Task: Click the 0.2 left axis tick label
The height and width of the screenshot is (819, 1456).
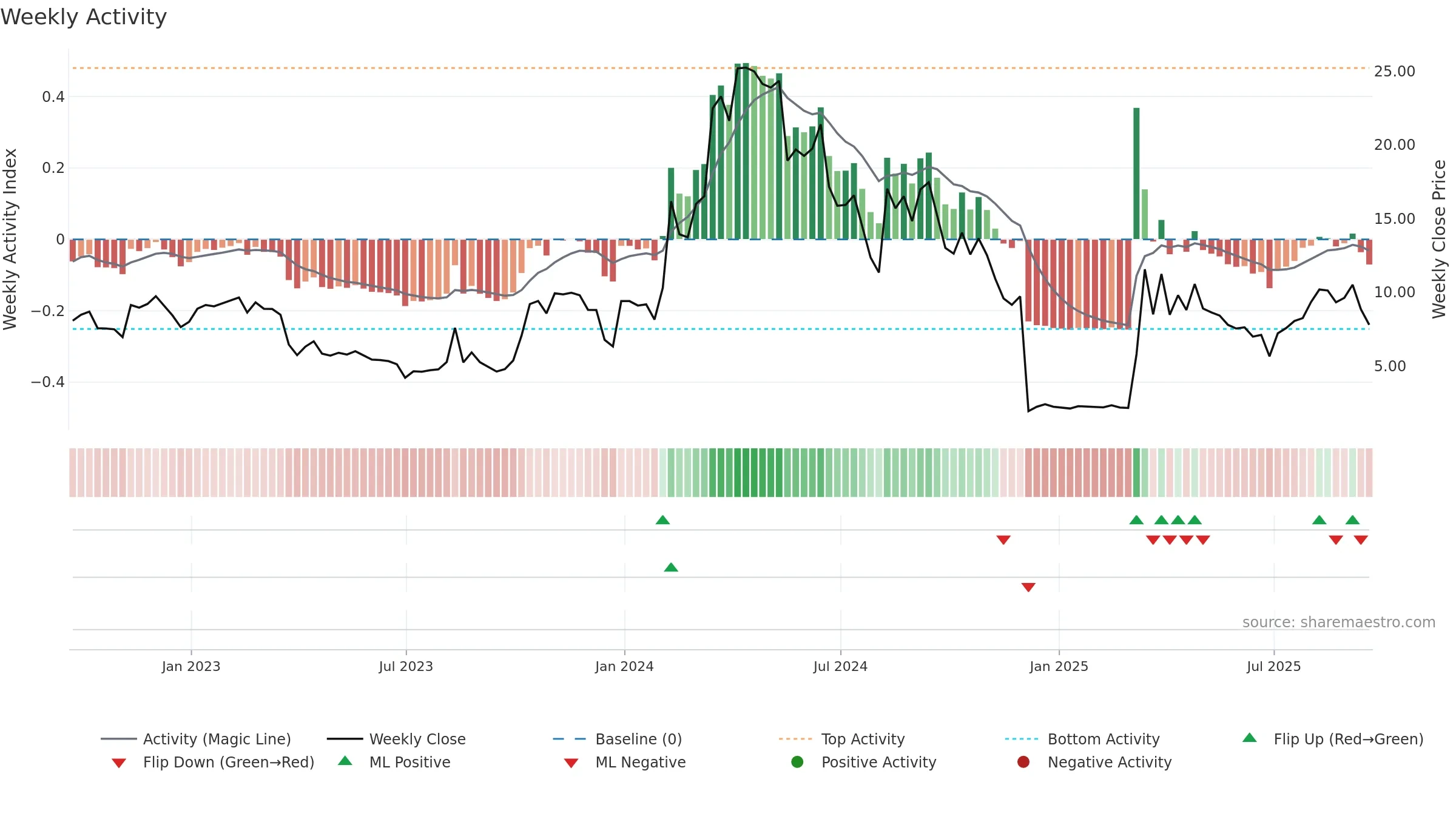Action: click(53, 168)
